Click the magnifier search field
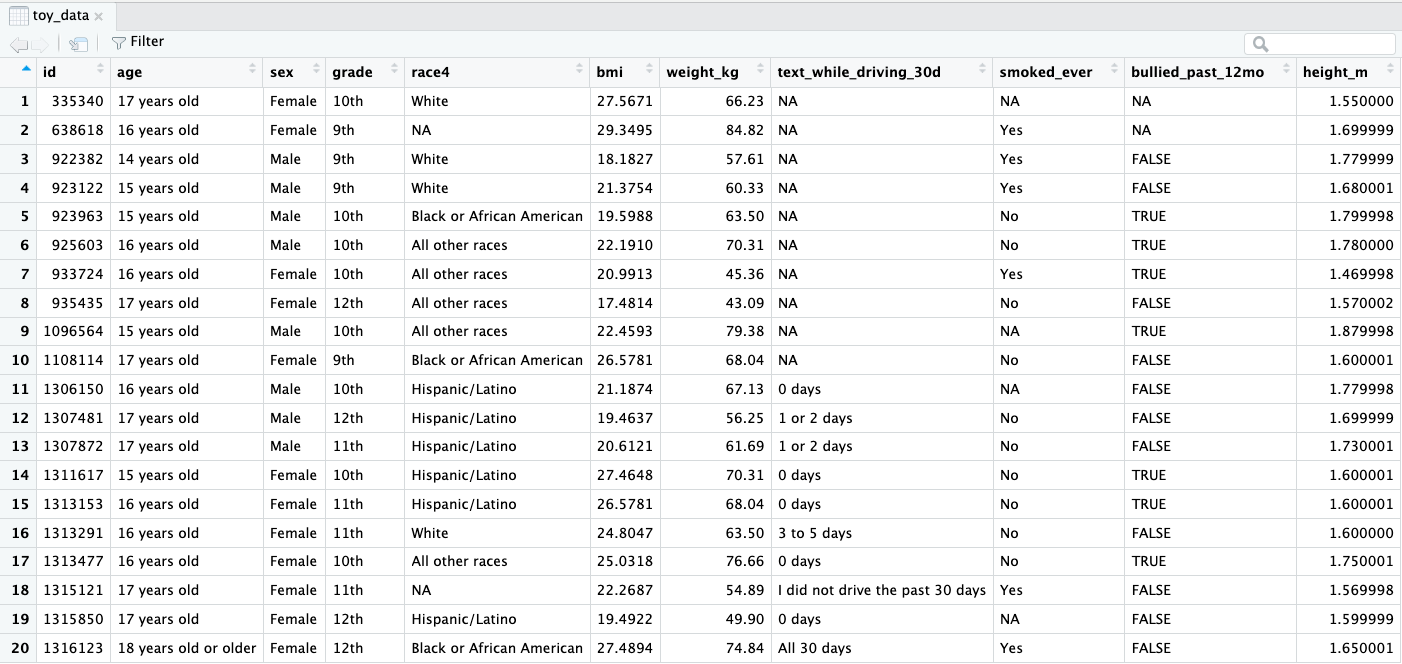This screenshot has height=664, width=1402. [1320, 44]
